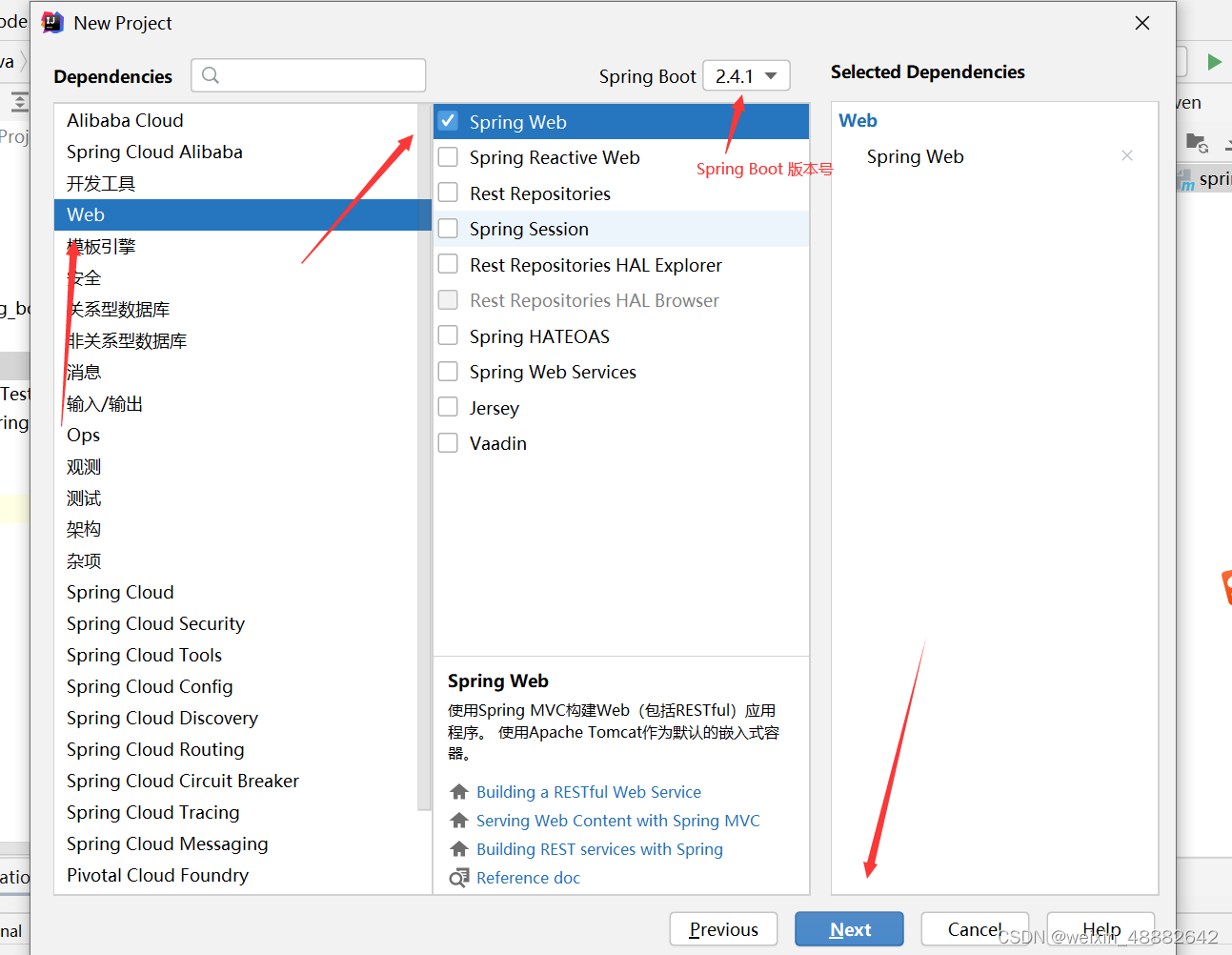Enable Rest Repositories HAL Explorer
Viewport: 1232px width, 955px height.
pos(448,264)
